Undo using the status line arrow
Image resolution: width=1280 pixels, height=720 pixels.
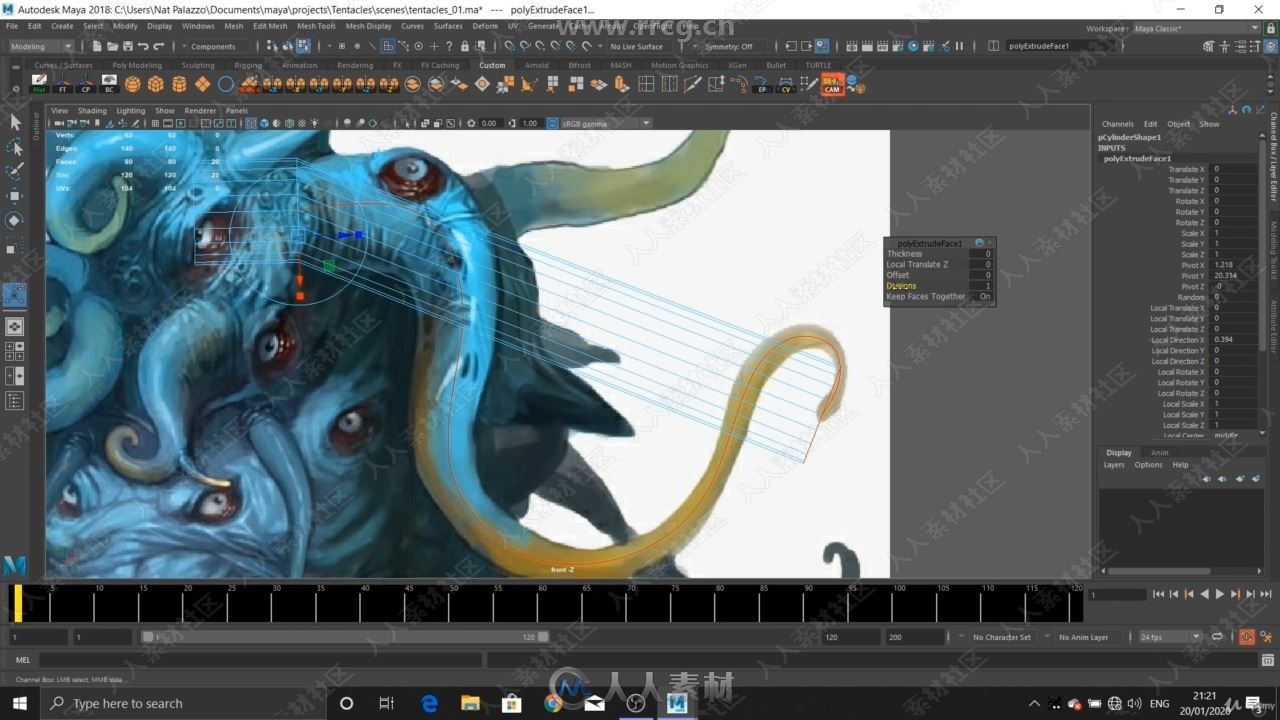tap(143, 46)
